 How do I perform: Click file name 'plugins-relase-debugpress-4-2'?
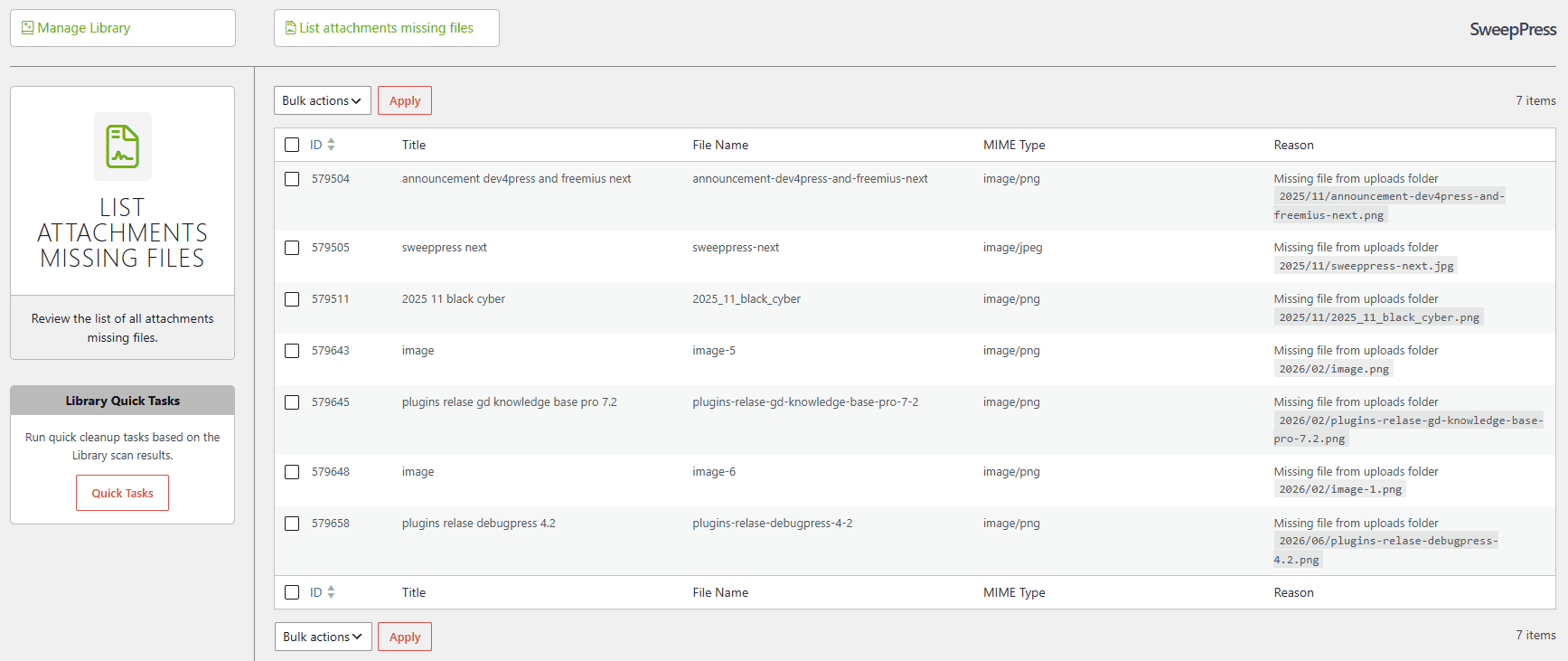773,524
